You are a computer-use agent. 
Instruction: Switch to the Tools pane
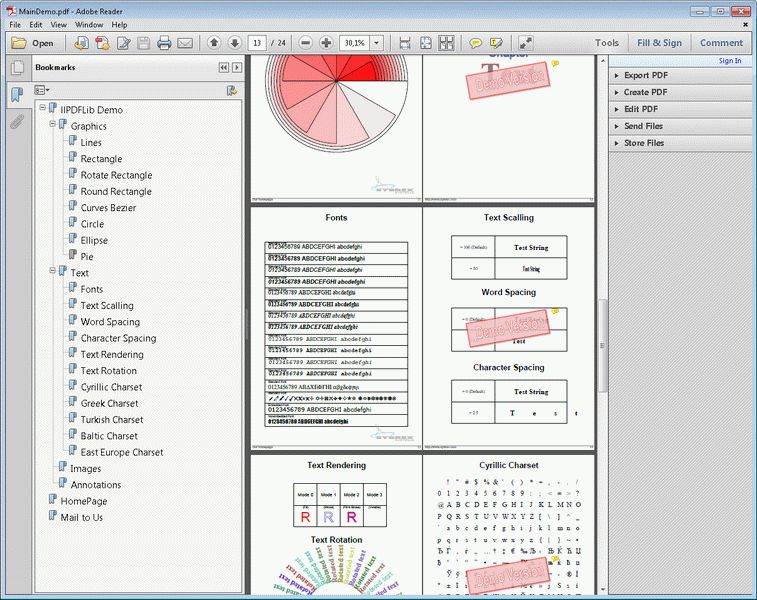(606, 43)
